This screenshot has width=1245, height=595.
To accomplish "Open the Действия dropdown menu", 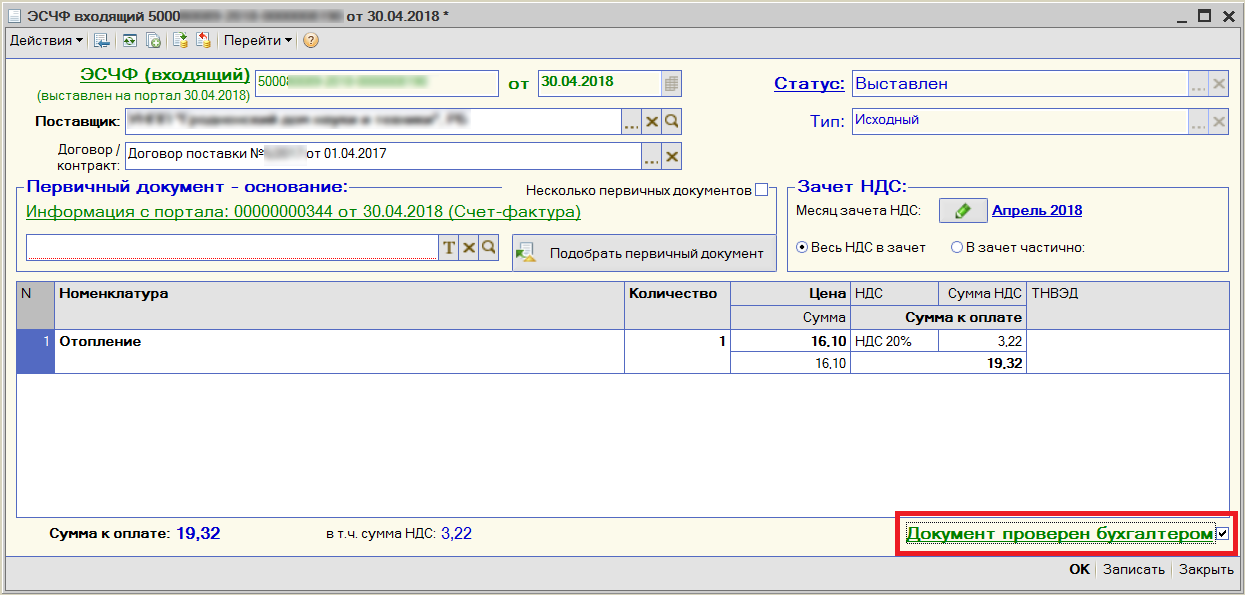I will pyautogui.click(x=46, y=41).
